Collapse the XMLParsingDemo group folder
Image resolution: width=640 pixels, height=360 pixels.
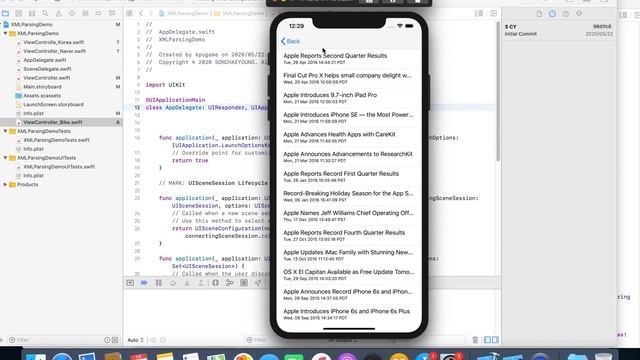pos(5,33)
